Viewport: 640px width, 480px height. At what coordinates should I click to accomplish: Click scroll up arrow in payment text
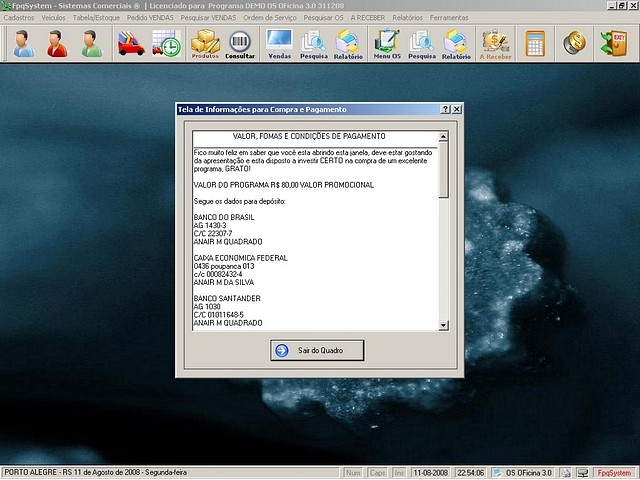[x=443, y=136]
